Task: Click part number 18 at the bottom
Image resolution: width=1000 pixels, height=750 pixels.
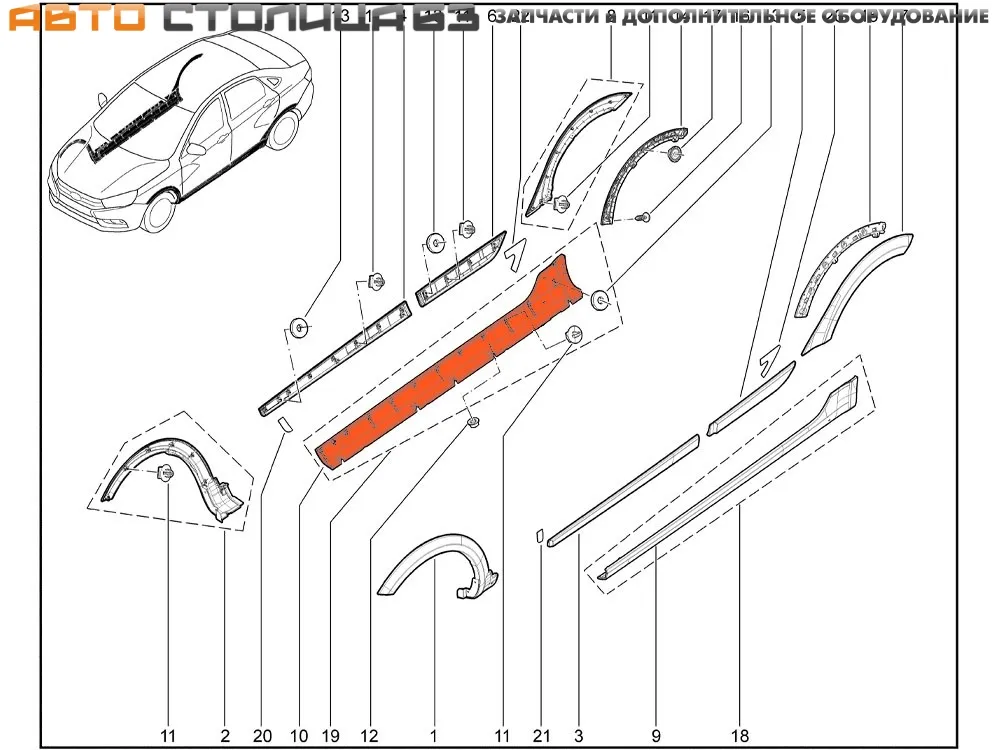Action: [x=739, y=736]
